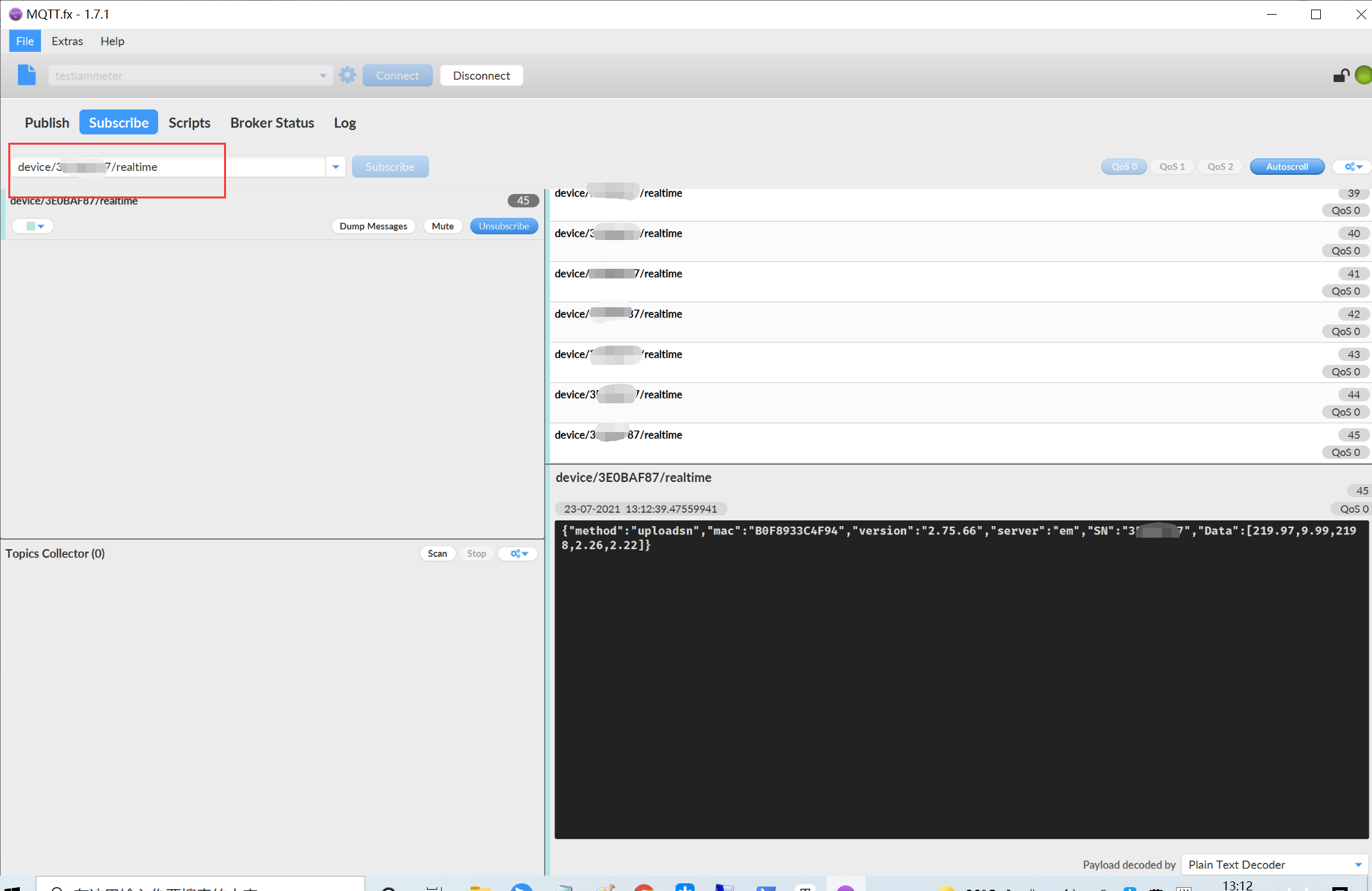Image resolution: width=1372 pixels, height=891 pixels.
Task: Select QoS 2 level
Action: [x=1220, y=166]
